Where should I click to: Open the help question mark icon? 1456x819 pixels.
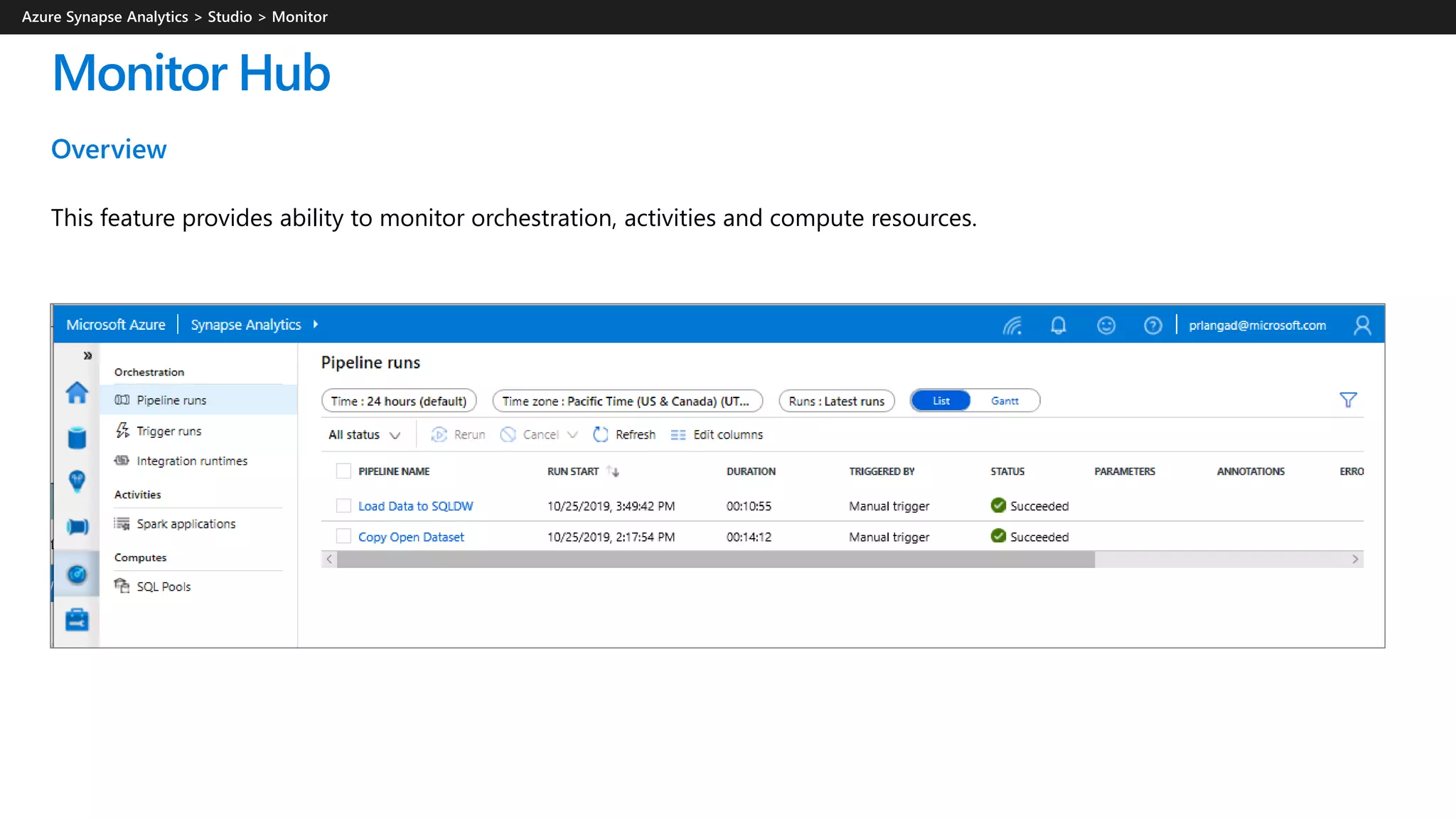(x=1153, y=326)
